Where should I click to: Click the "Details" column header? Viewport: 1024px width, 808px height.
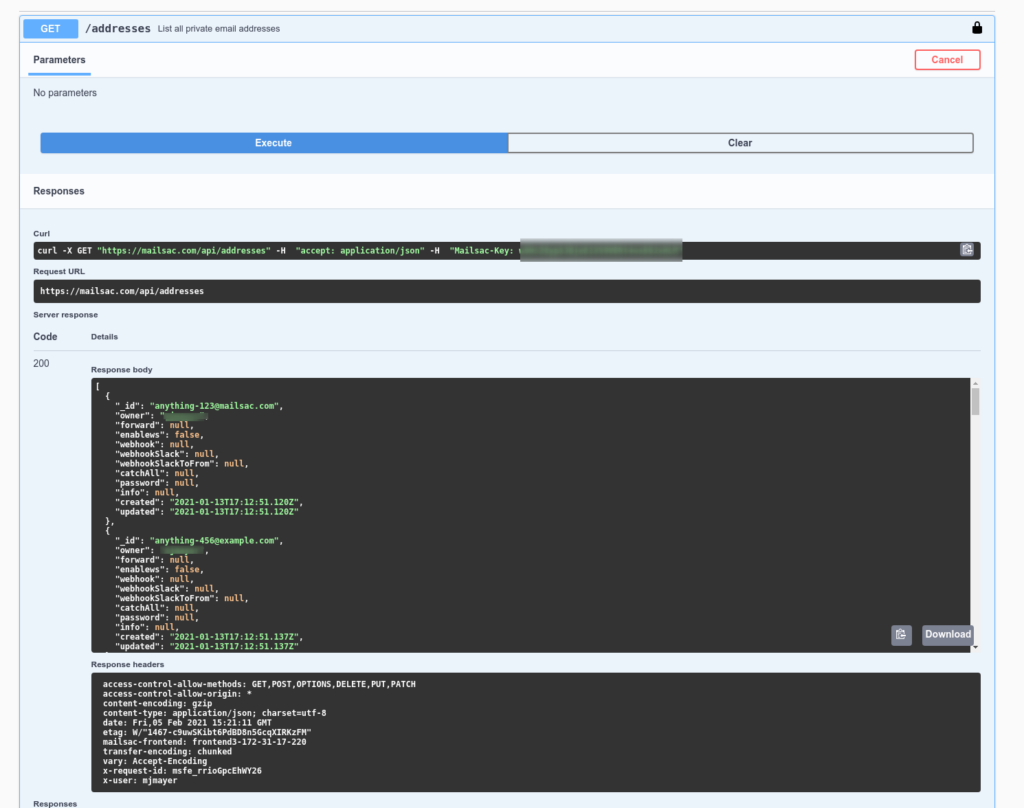(104, 337)
